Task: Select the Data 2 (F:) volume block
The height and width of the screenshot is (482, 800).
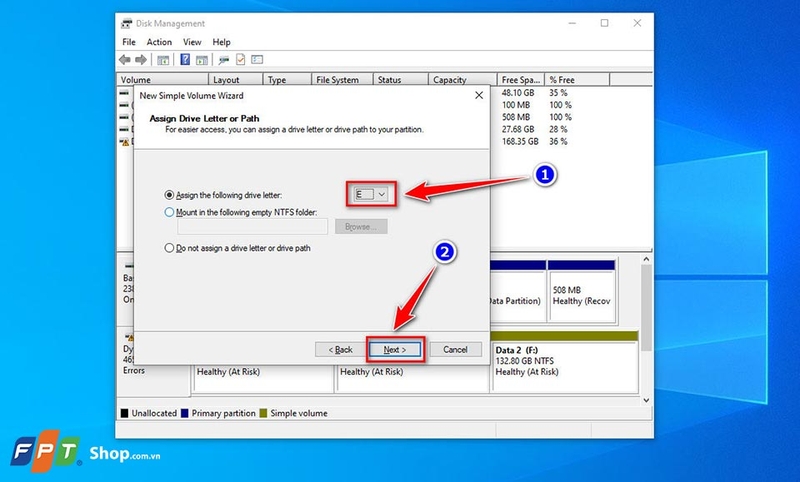Action: 565,361
